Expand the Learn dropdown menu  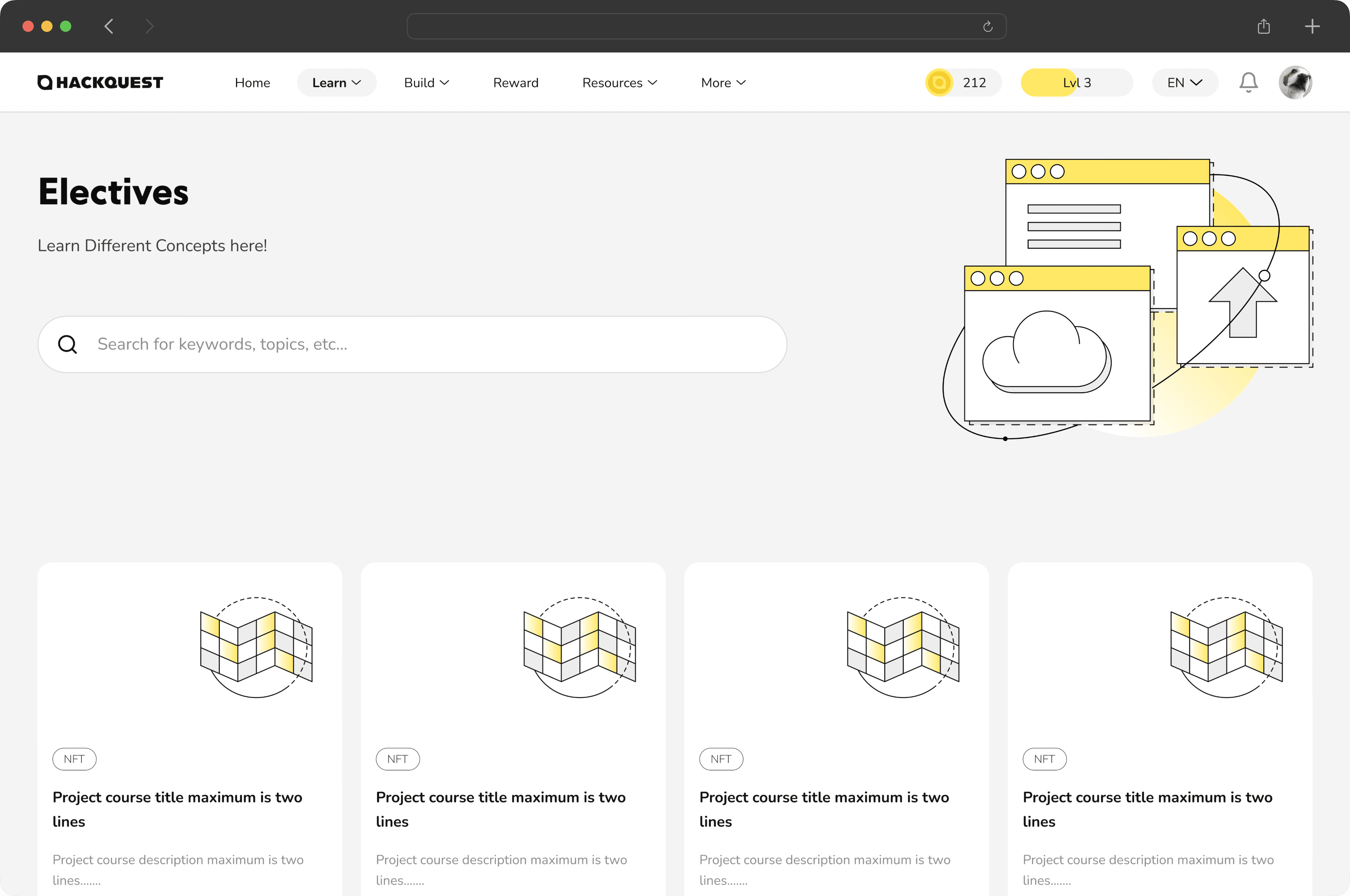click(337, 83)
